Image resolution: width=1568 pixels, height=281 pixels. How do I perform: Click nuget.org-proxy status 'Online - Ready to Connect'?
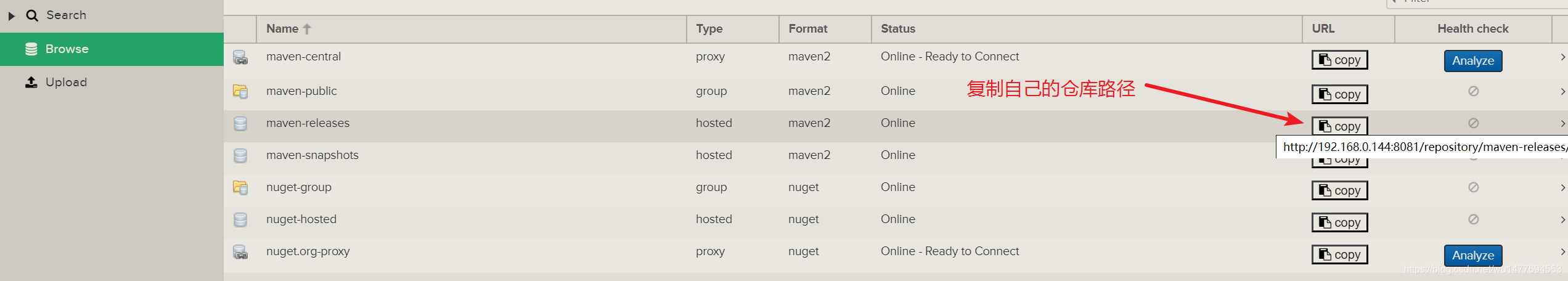tap(950, 251)
